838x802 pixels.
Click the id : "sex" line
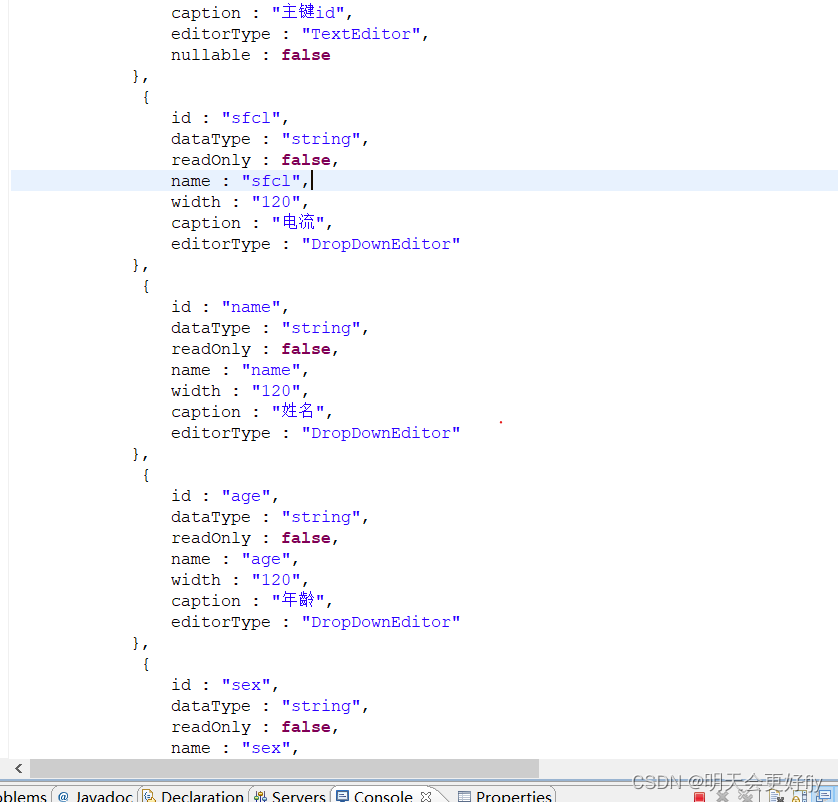pos(224,686)
